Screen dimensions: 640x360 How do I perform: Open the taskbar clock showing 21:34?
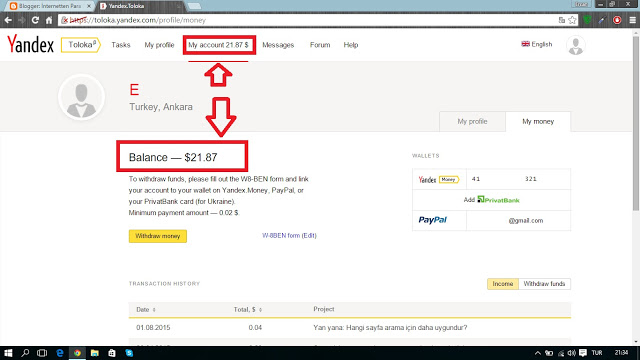(x=621, y=353)
